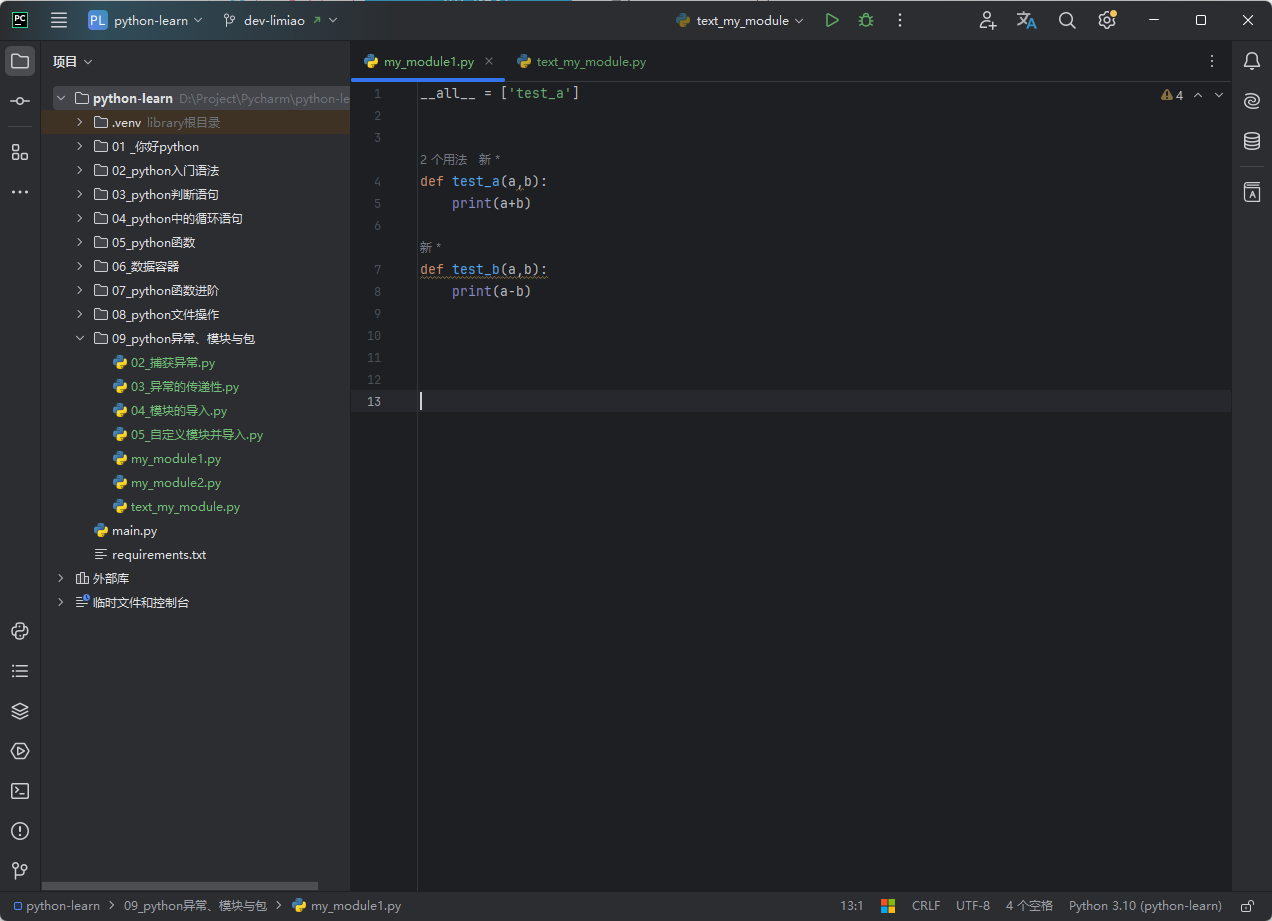Expand the .venv folder chevron
1272x921 pixels.
[80, 122]
